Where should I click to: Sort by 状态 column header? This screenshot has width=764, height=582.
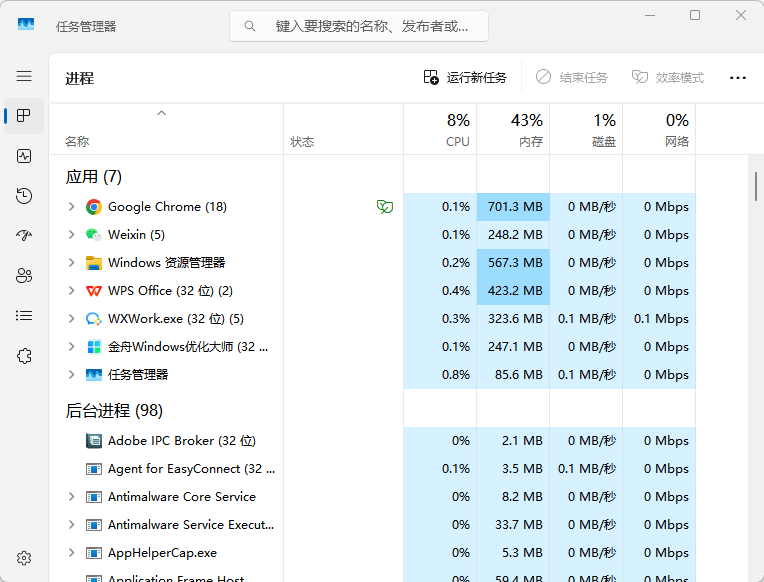coord(344,129)
